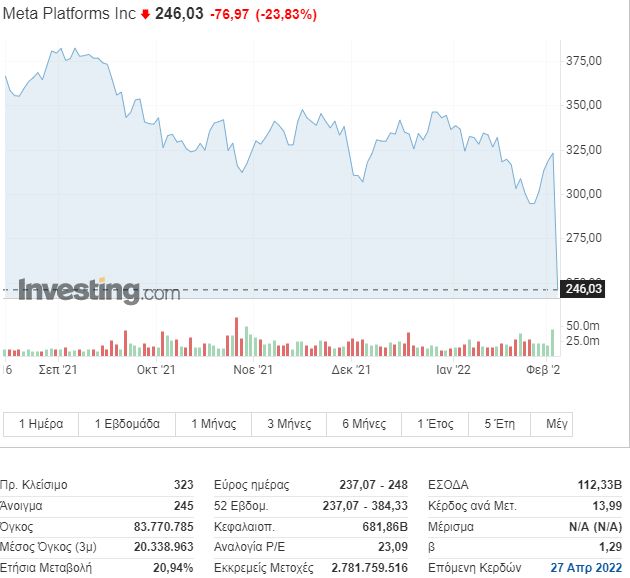630x578 pixels.
Task: Click the tallest red volume bar near Νοε '21
Action: pyautogui.click(x=237, y=337)
